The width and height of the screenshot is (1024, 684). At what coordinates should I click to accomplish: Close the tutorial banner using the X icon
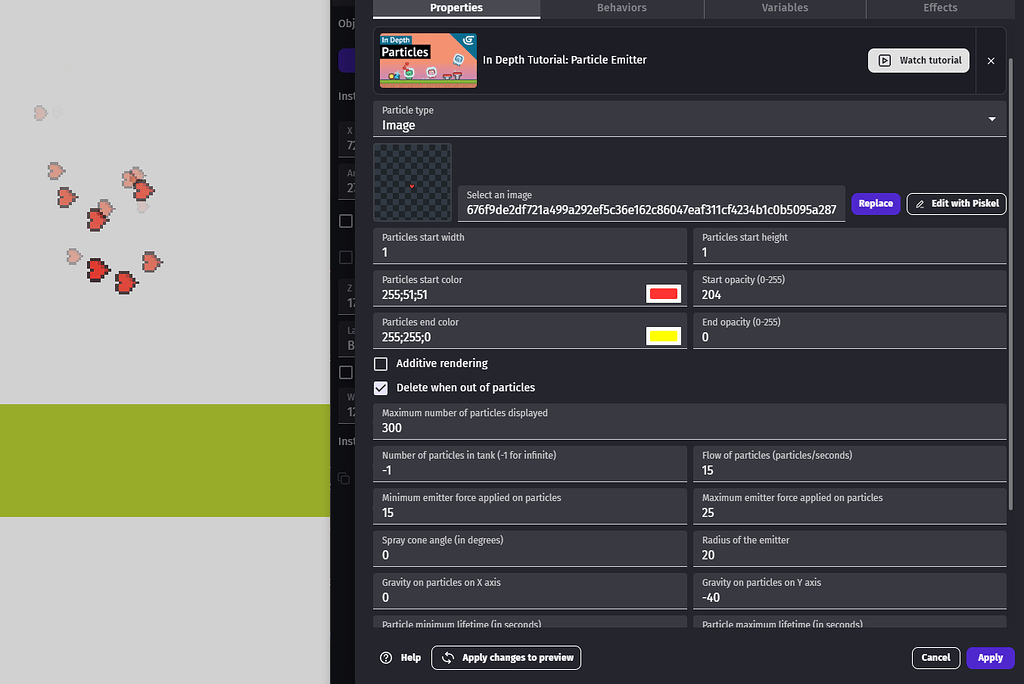click(990, 60)
